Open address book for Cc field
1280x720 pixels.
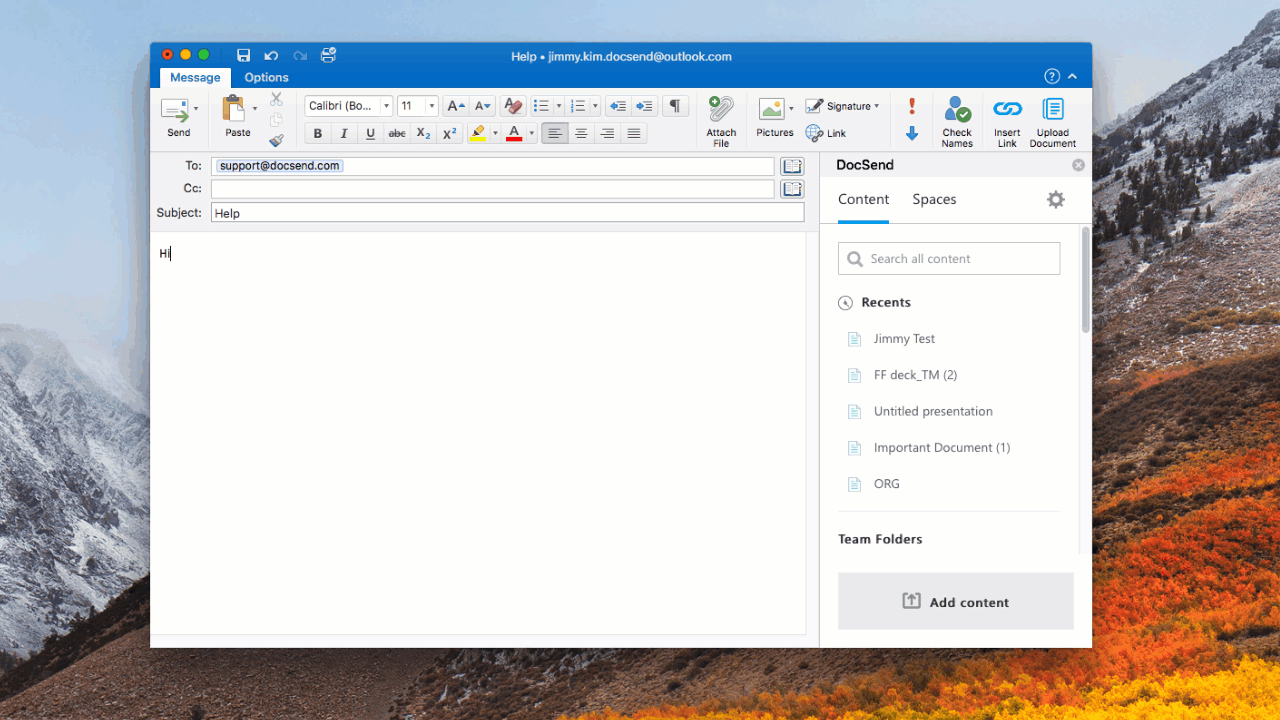[x=792, y=189]
